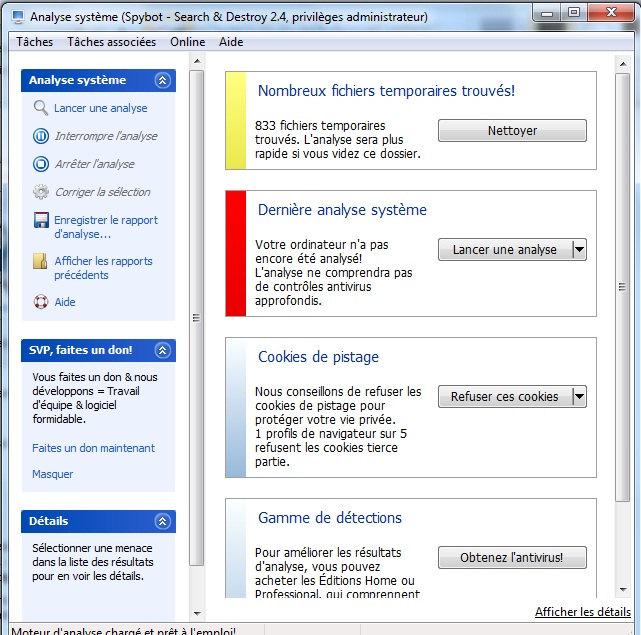The width and height of the screenshot is (641, 635).
Task: Click the lifebuoy Aide icon in sidebar
Action: tap(40, 302)
